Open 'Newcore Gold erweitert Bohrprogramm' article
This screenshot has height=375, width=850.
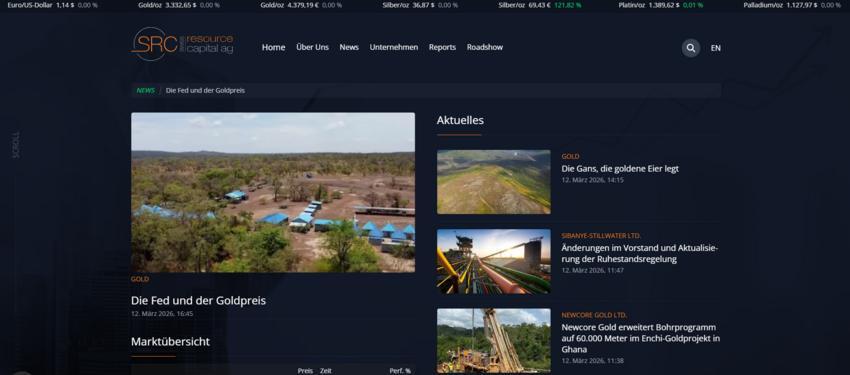pyautogui.click(x=641, y=338)
